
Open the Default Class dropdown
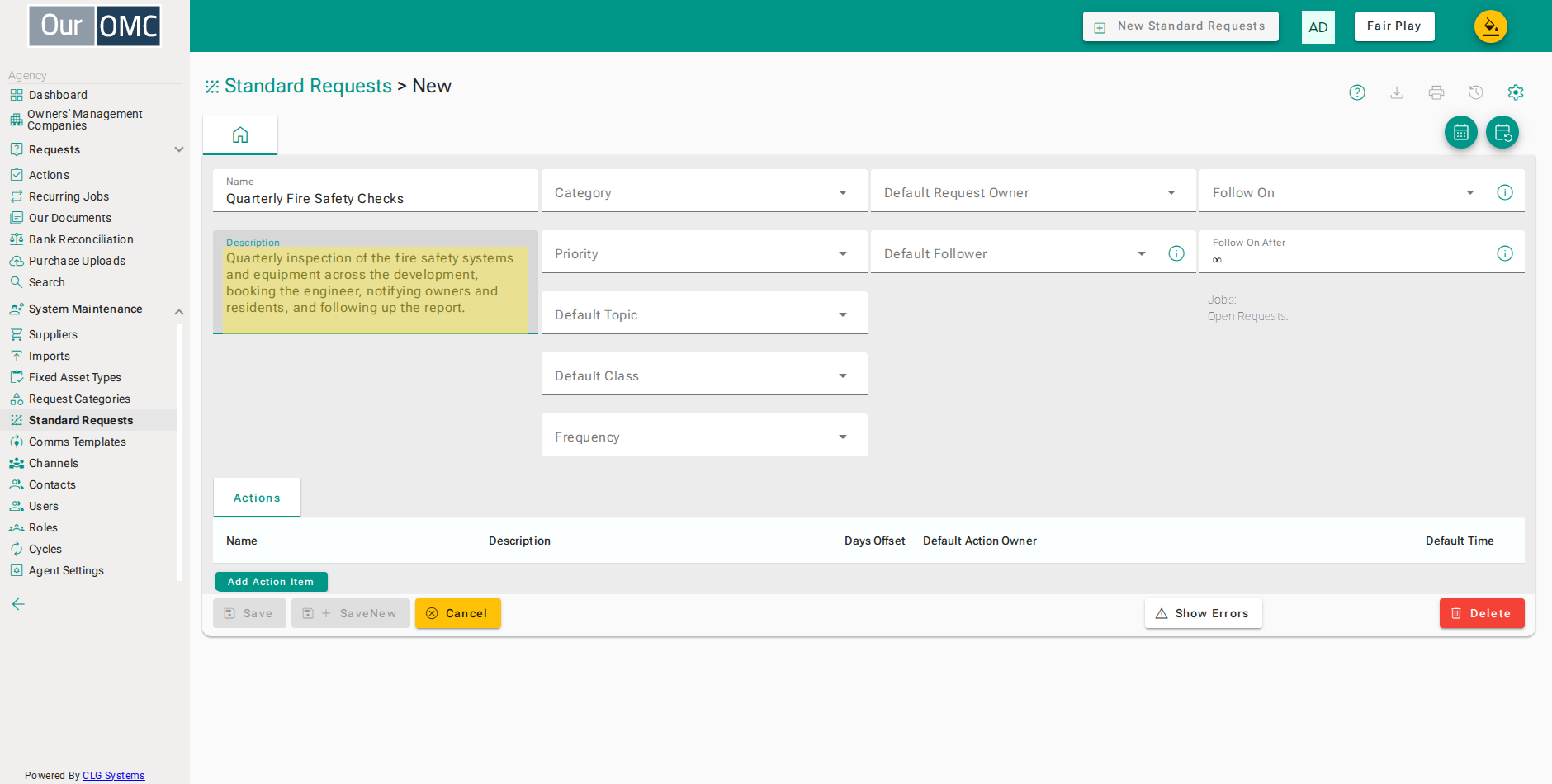click(x=704, y=375)
